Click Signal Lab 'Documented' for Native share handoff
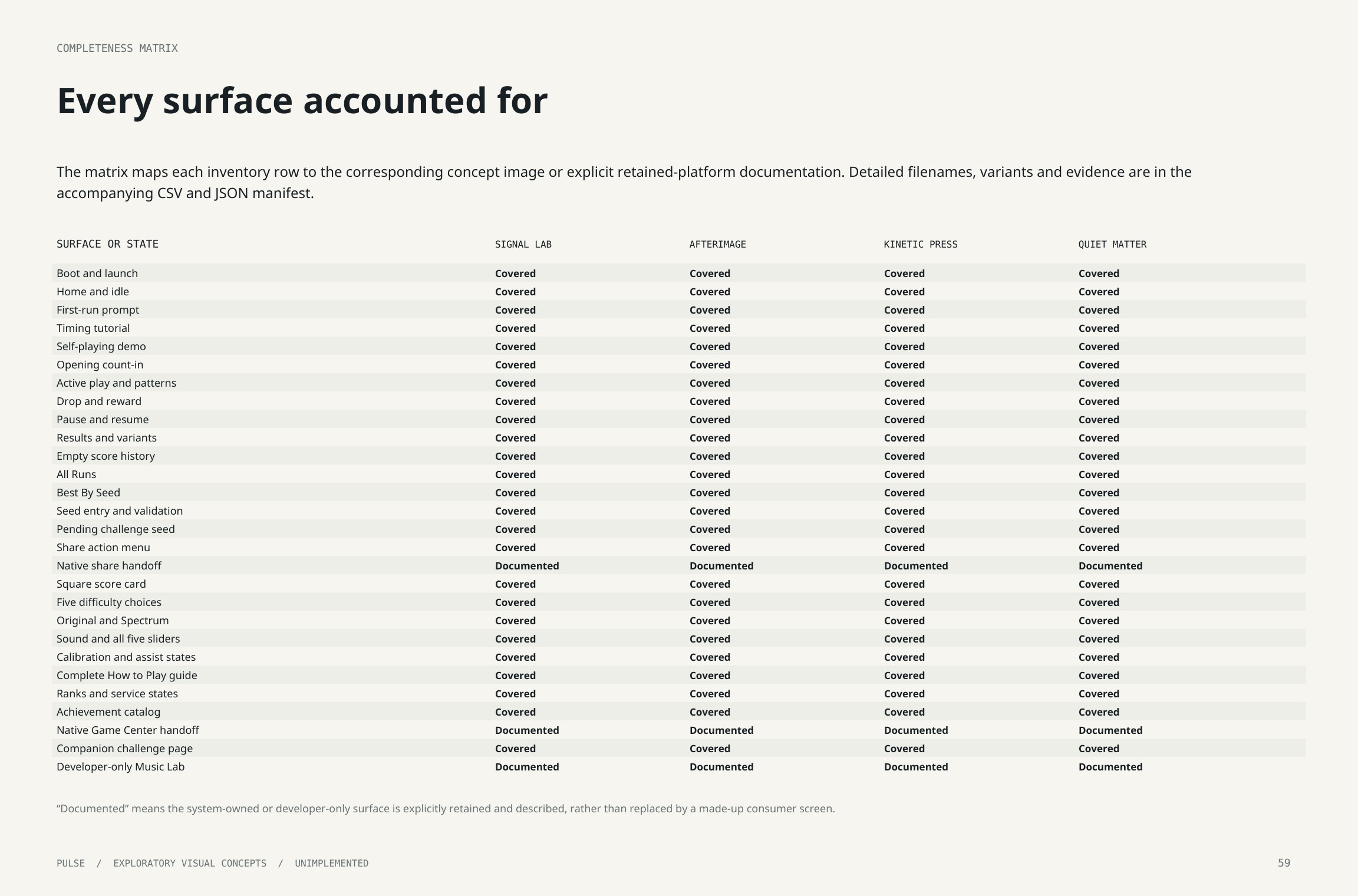This screenshot has width=1358, height=896. (x=527, y=566)
